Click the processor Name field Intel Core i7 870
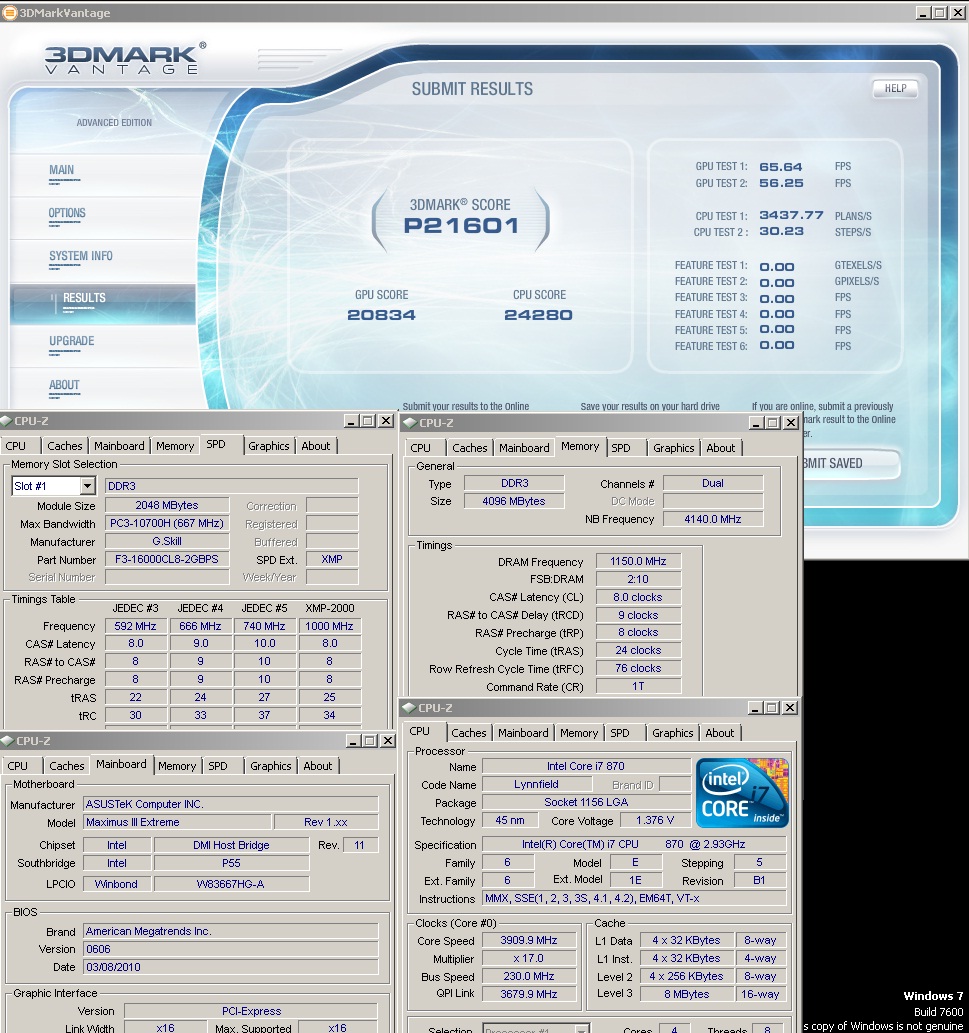The height and width of the screenshot is (1033, 969). [x=586, y=766]
